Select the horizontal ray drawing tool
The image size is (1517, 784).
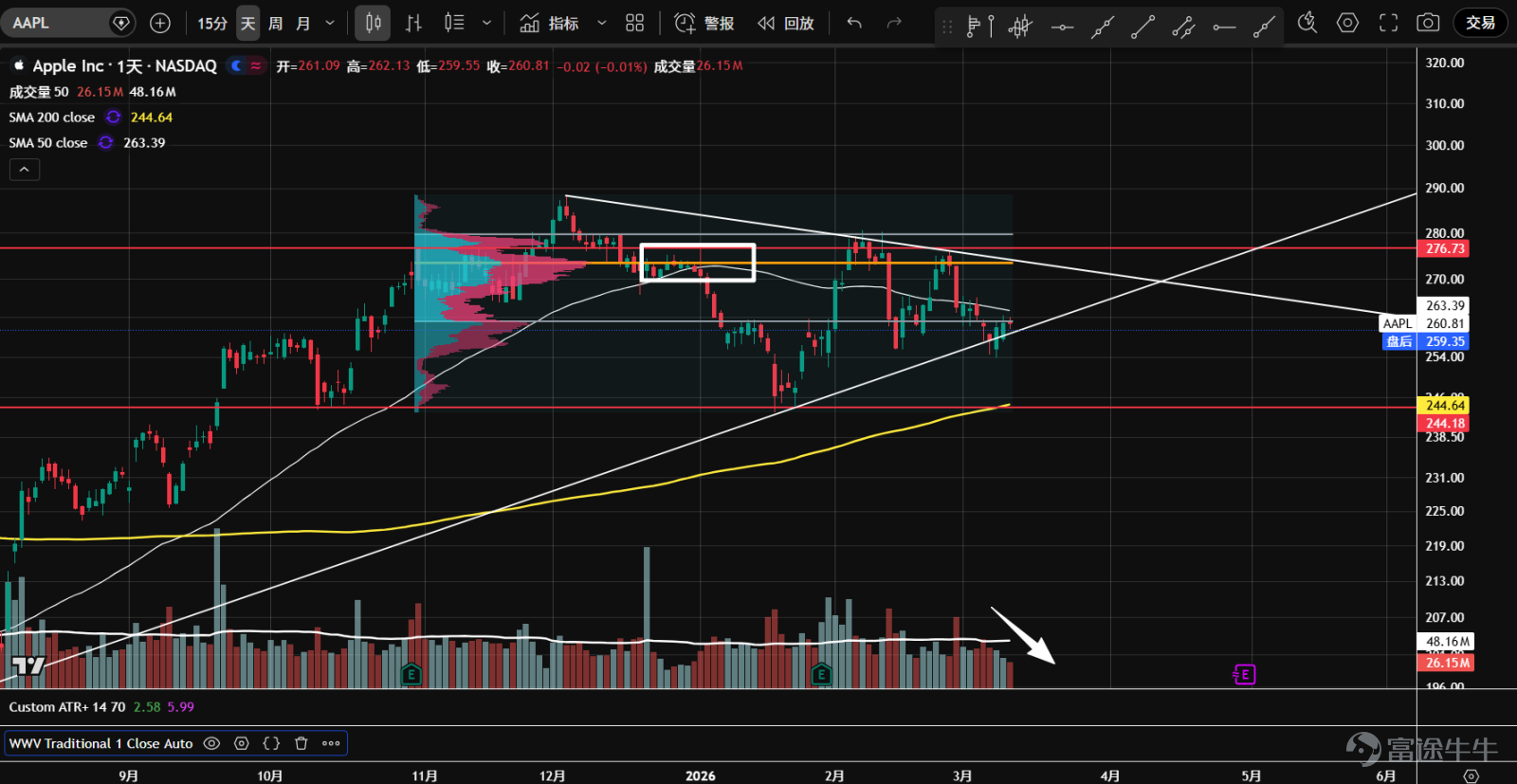click(1224, 27)
